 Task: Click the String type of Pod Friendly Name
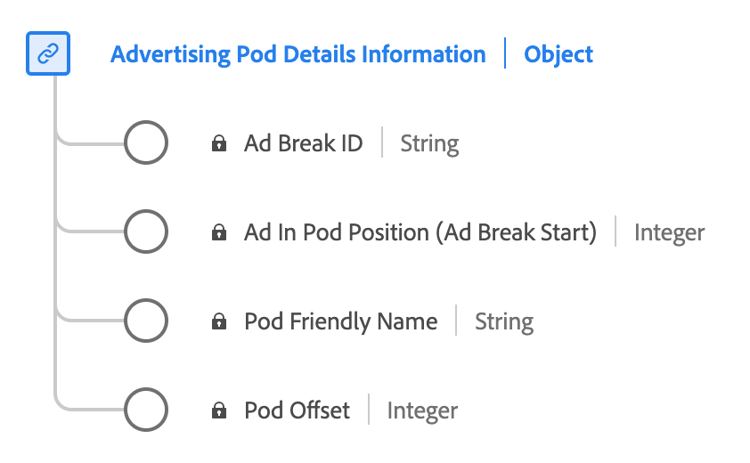click(503, 321)
